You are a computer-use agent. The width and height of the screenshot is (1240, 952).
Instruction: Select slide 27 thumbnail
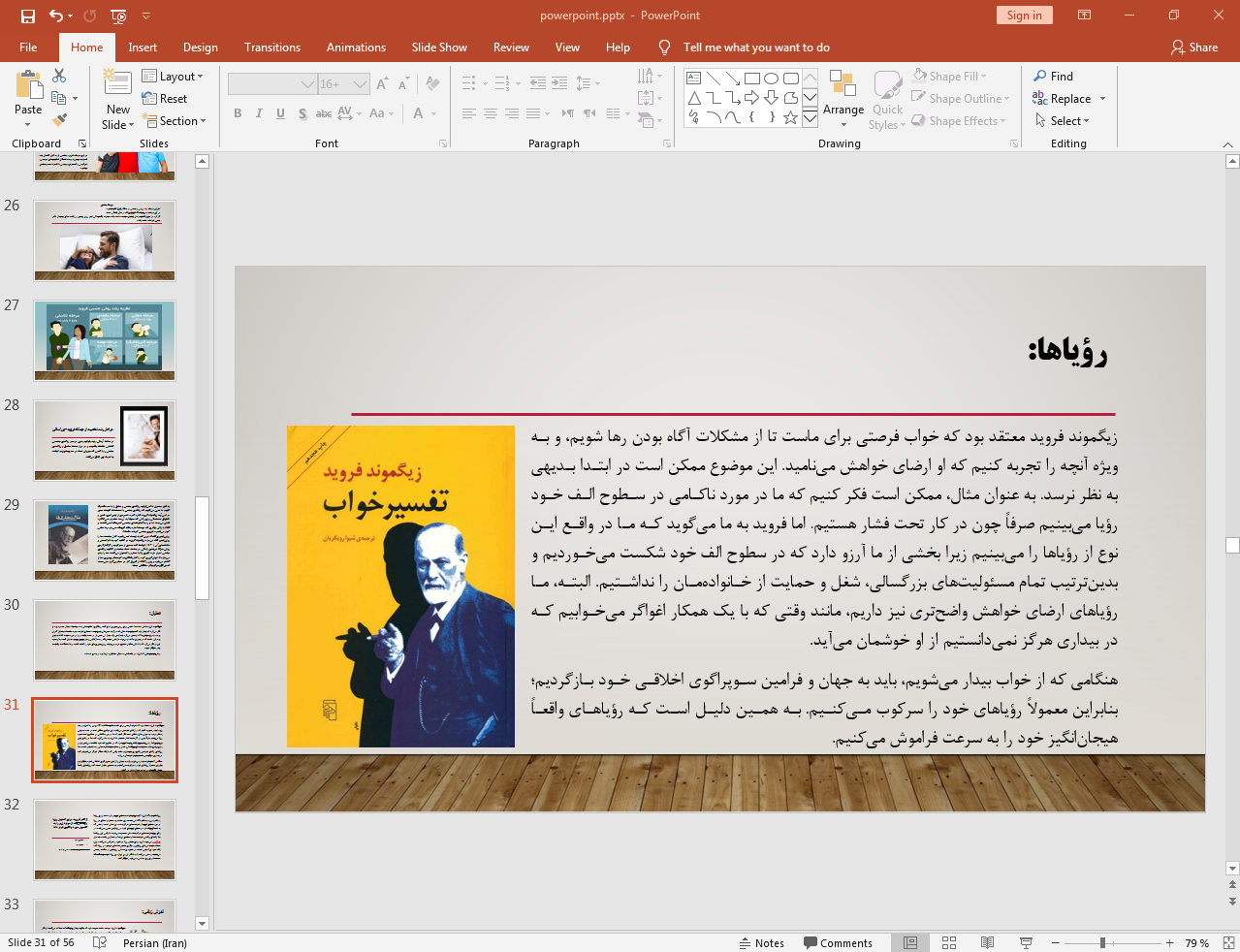[105, 340]
